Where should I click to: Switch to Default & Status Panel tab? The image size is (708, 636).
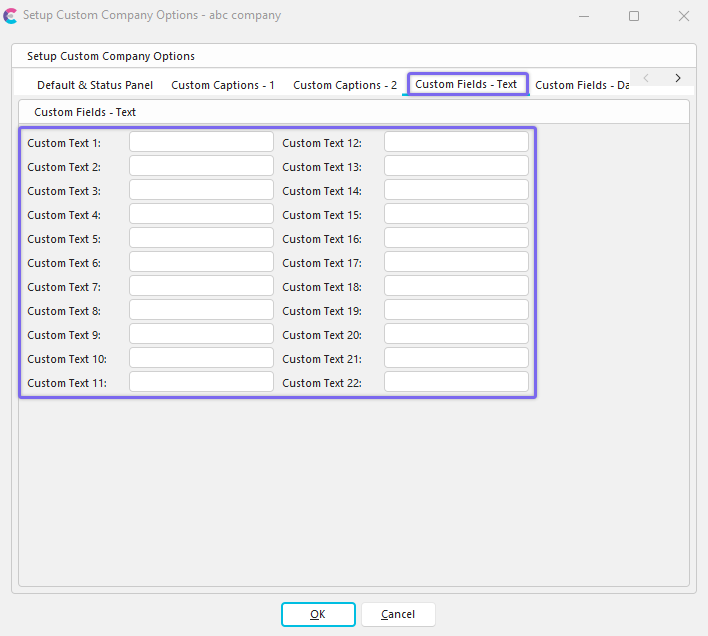pos(95,85)
